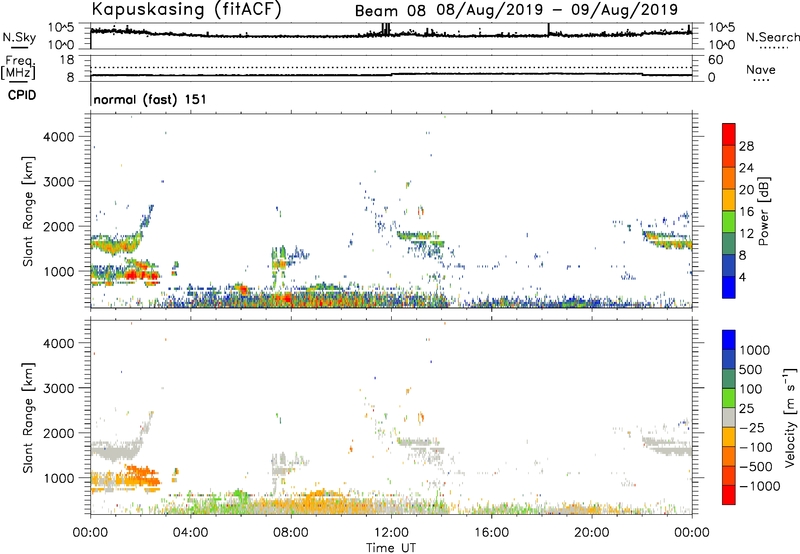Viewport: 800px width, 554px height.
Task: Click the 60 tick on the Nave axis
Action: [x=715, y=60]
